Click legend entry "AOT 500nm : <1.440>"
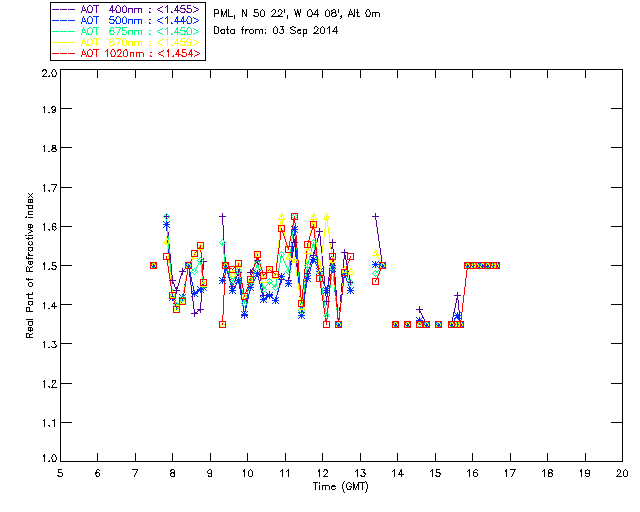 [126, 20]
